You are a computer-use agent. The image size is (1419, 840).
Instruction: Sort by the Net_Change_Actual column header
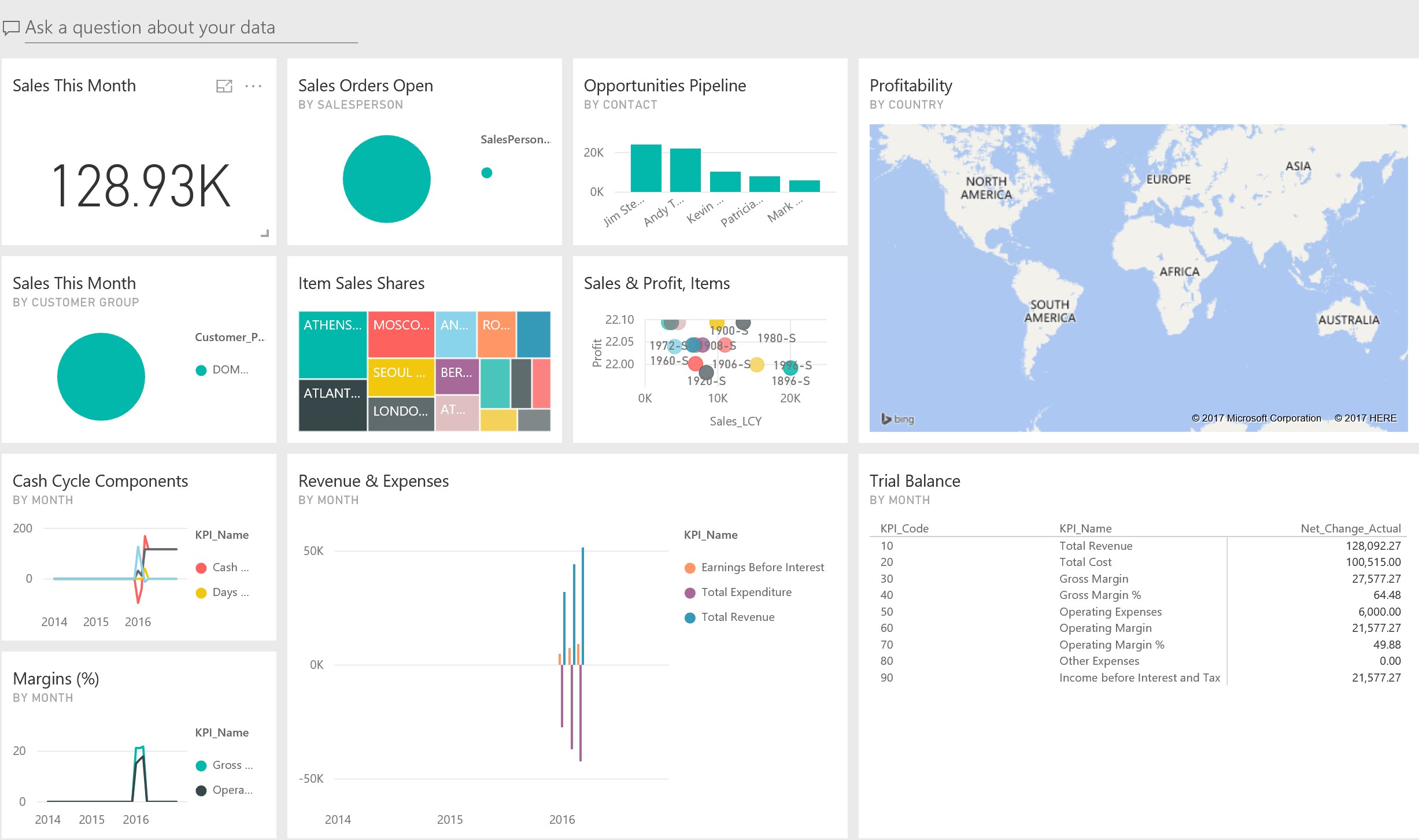pyautogui.click(x=1350, y=528)
